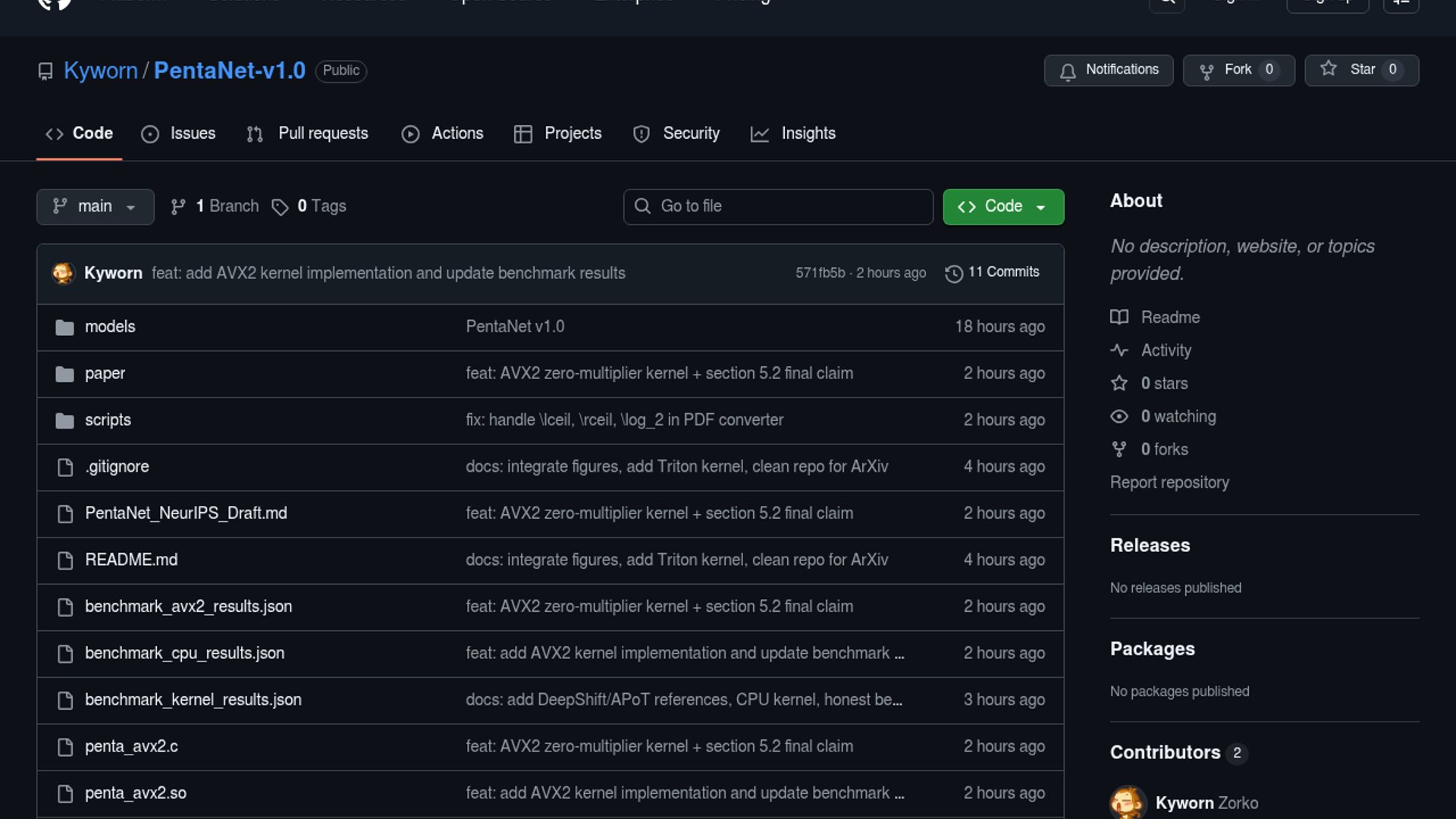Open the commits history clock icon
The image size is (1456, 819).
click(954, 273)
